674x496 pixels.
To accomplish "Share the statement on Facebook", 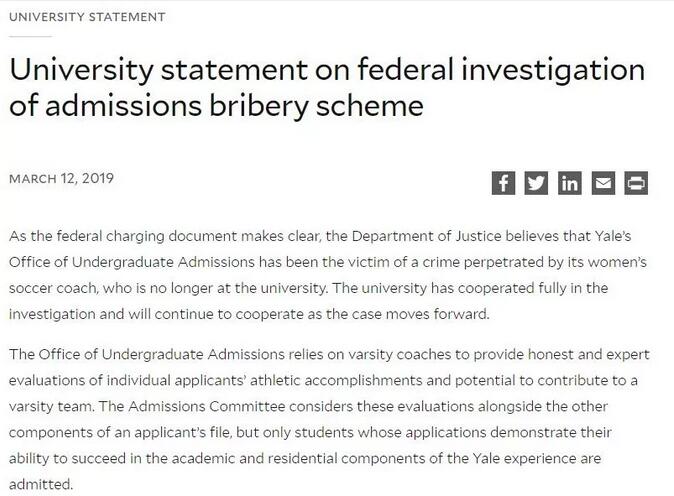I will (x=503, y=183).
